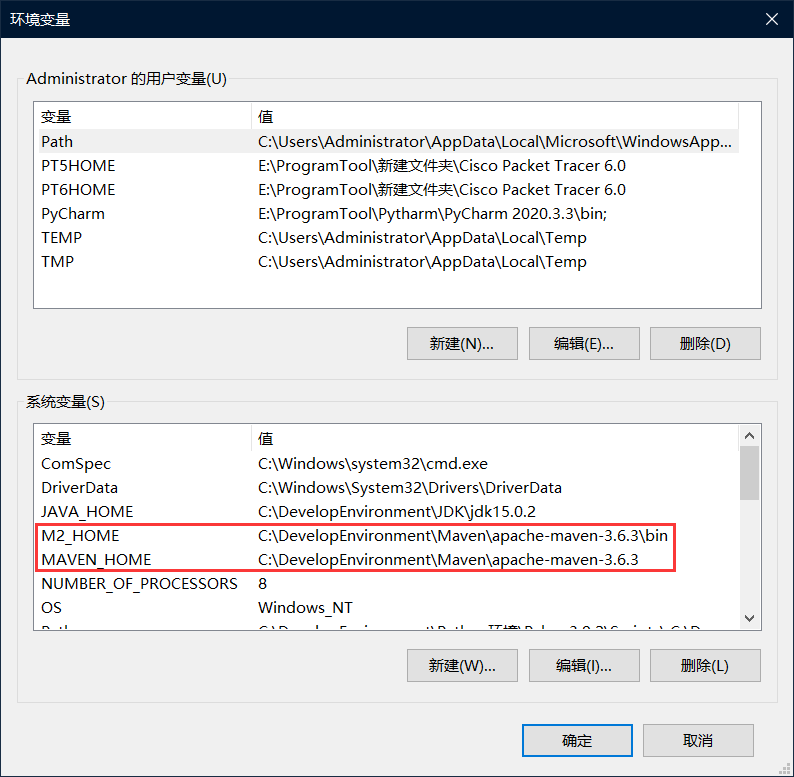Select the OS system variable row
The width and height of the screenshot is (794, 777).
tap(388, 607)
